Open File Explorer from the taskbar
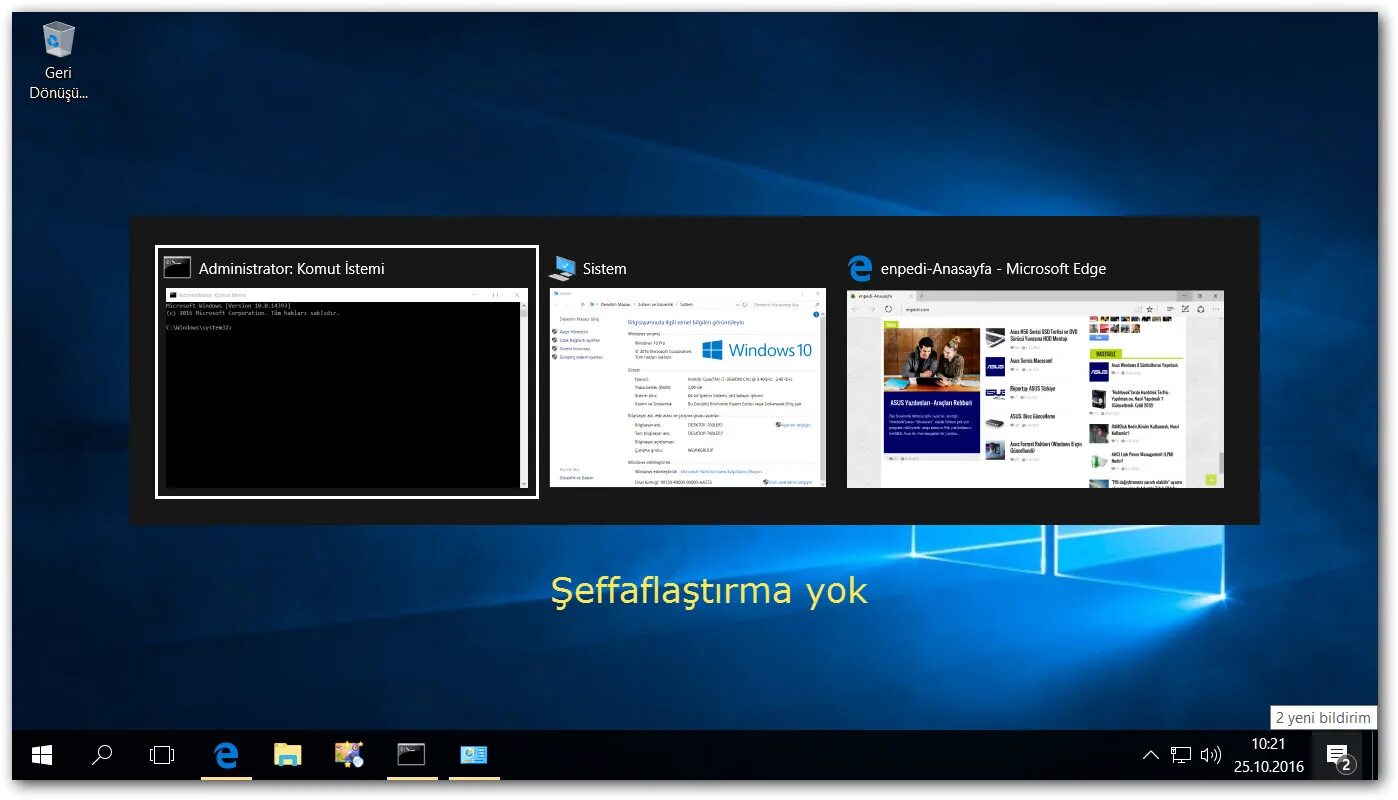Image resolution: width=1398 pixels, height=800 pixels. tap(288, 755)
